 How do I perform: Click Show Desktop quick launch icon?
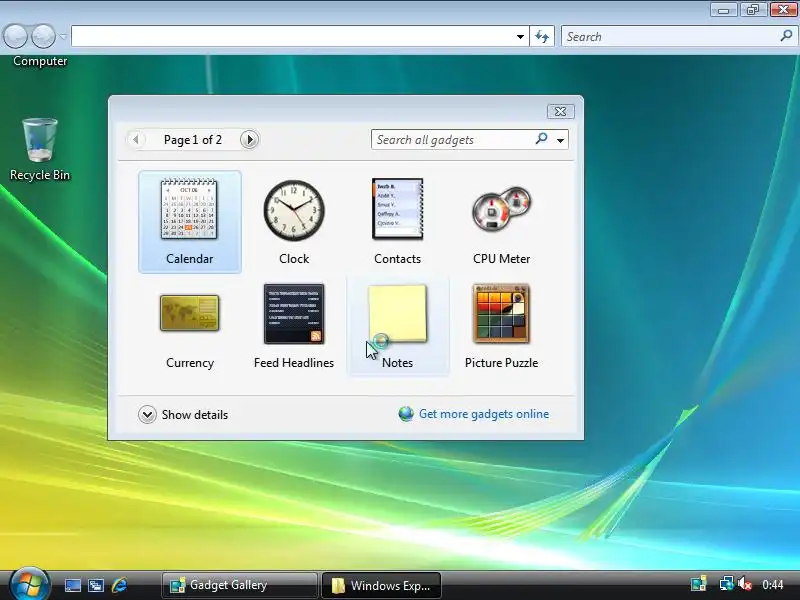click(x=72, y=585)
